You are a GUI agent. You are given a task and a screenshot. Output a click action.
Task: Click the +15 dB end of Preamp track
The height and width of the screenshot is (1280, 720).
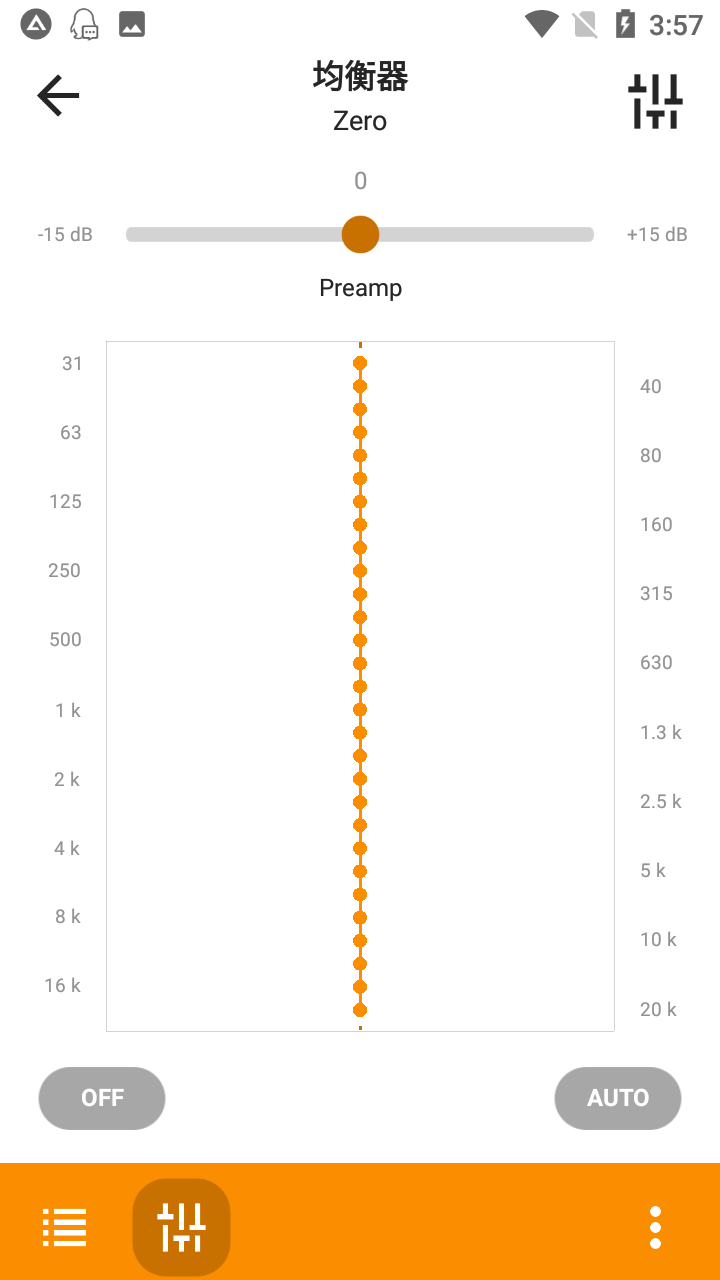(x=588, y=235)
